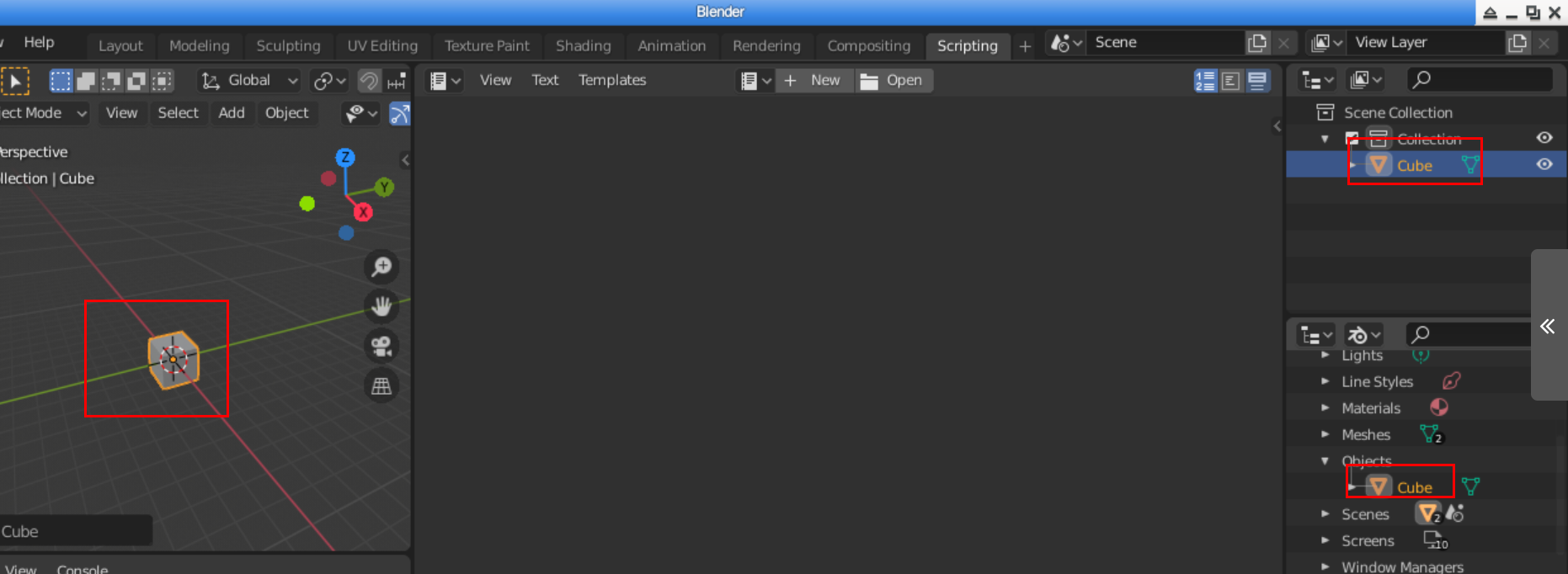Open Transform Orientation Global dropdown
The image size is (1568, 574).
click(x=249, y=81)
